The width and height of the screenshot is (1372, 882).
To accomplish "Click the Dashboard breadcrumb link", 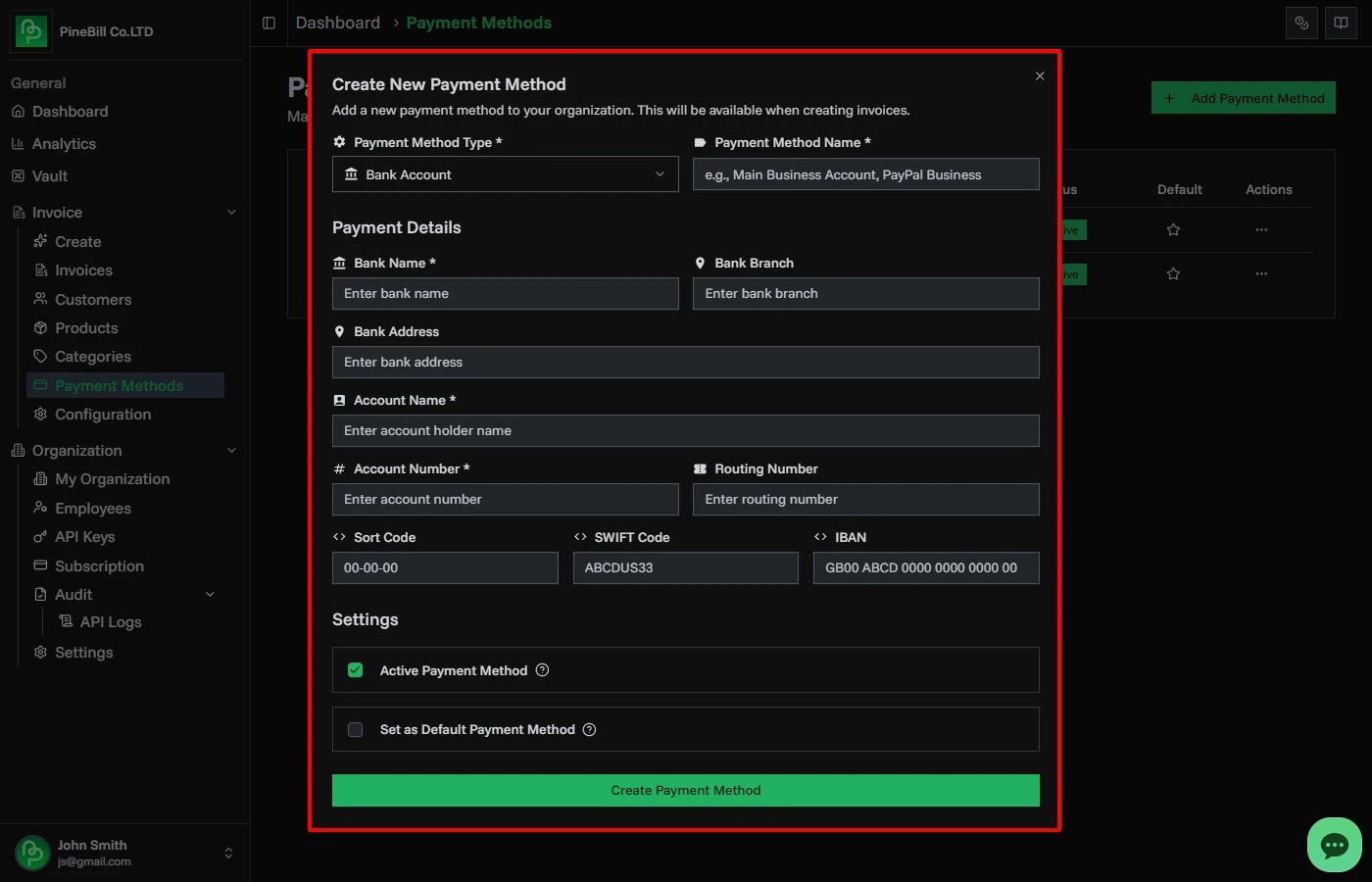I will pos(337,22).
